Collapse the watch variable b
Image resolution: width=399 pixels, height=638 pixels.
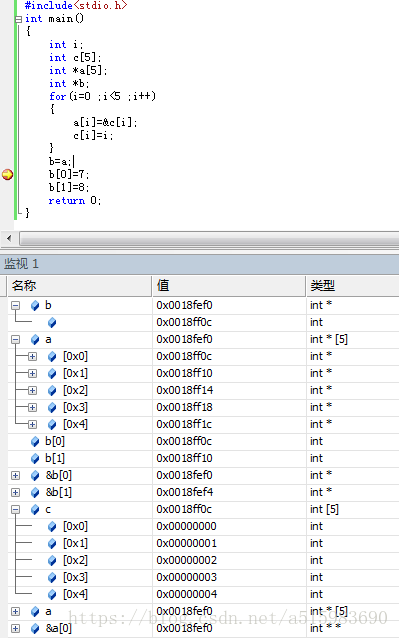pyautogui.click(x=15, y=305)
